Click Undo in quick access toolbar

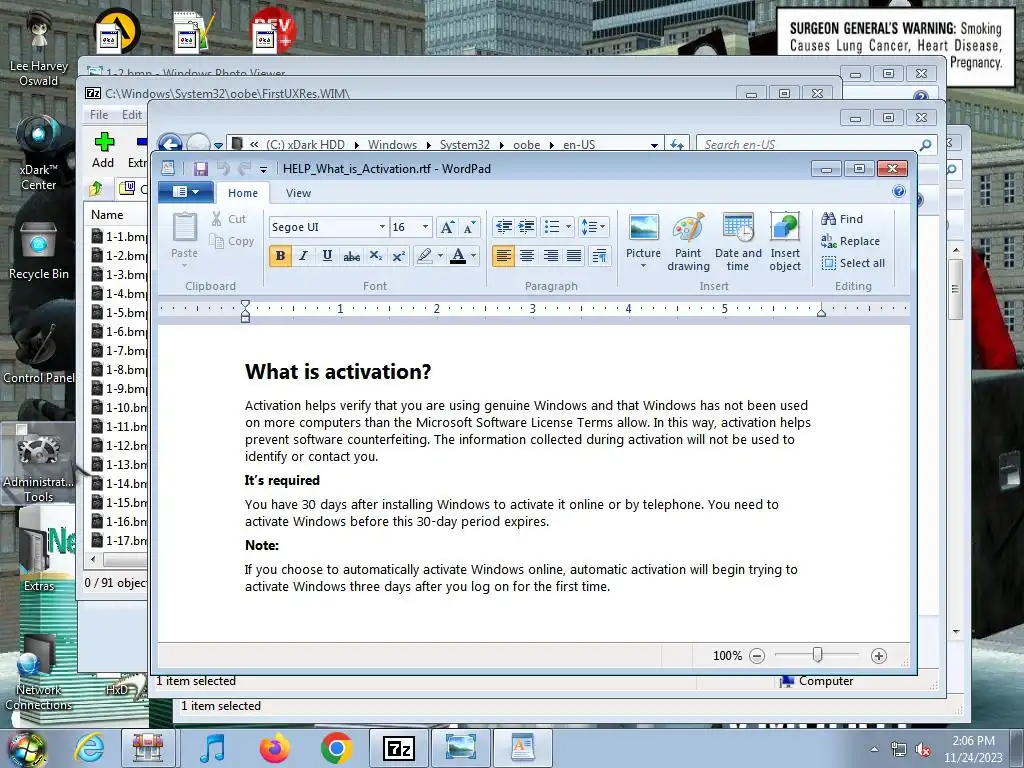tap(223, 168)
